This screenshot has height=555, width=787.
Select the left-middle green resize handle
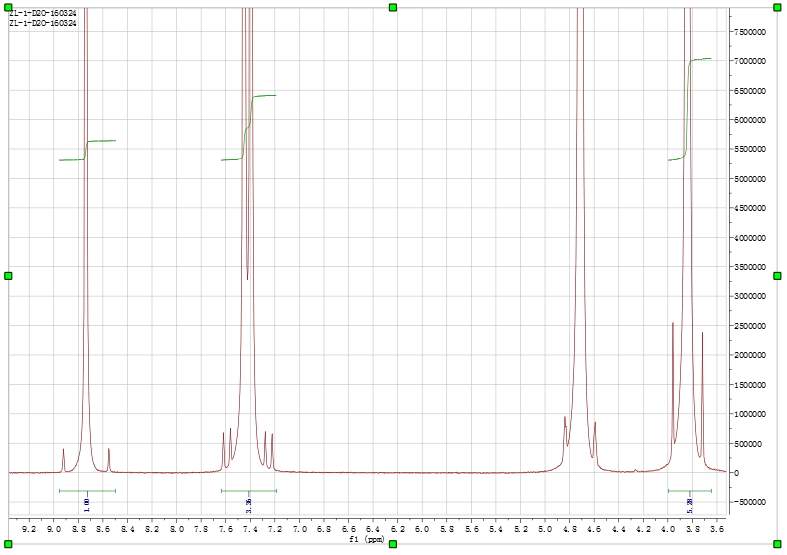coord(8,275)
